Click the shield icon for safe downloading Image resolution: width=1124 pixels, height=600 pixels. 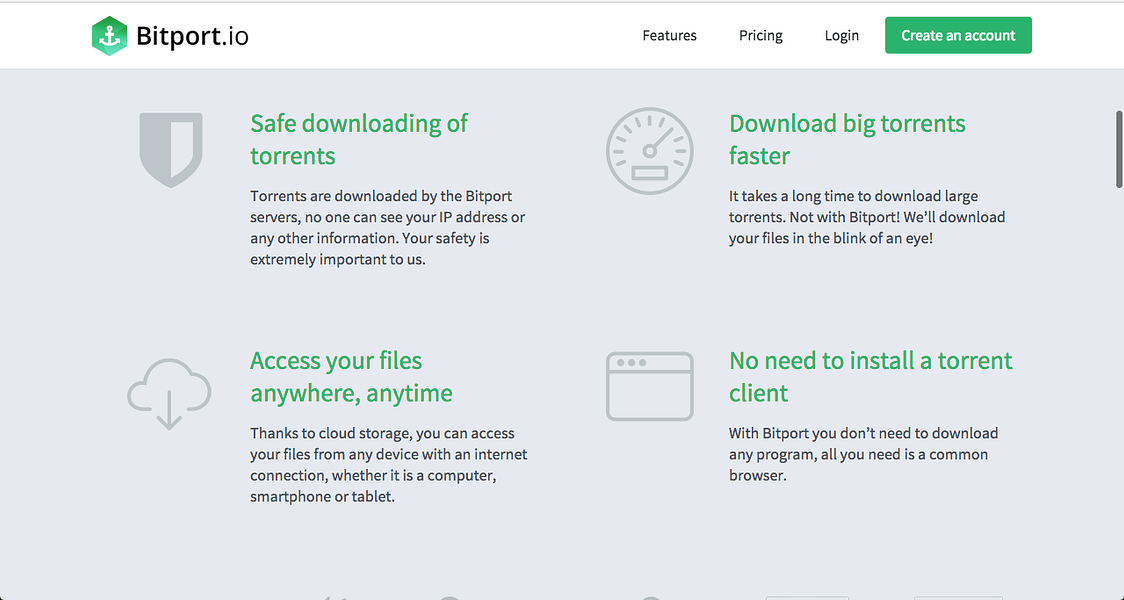click(171, 150)
